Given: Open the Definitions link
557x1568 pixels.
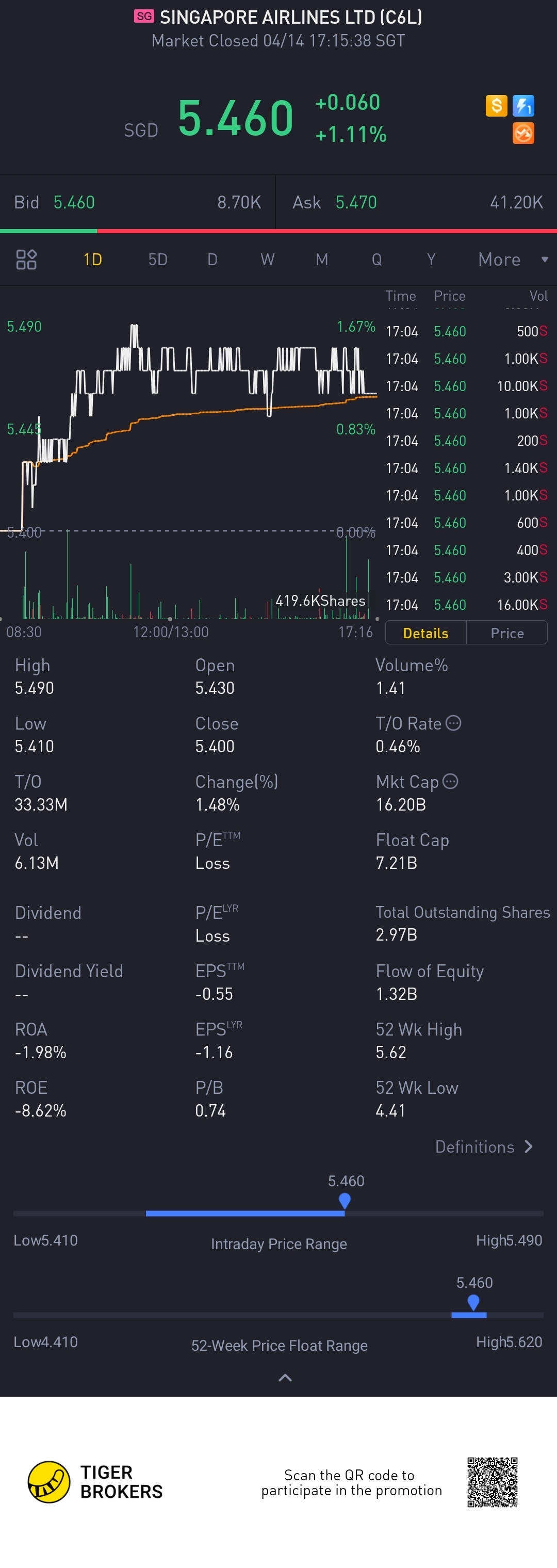Looking at the screenshot, I should (485, 1147).
